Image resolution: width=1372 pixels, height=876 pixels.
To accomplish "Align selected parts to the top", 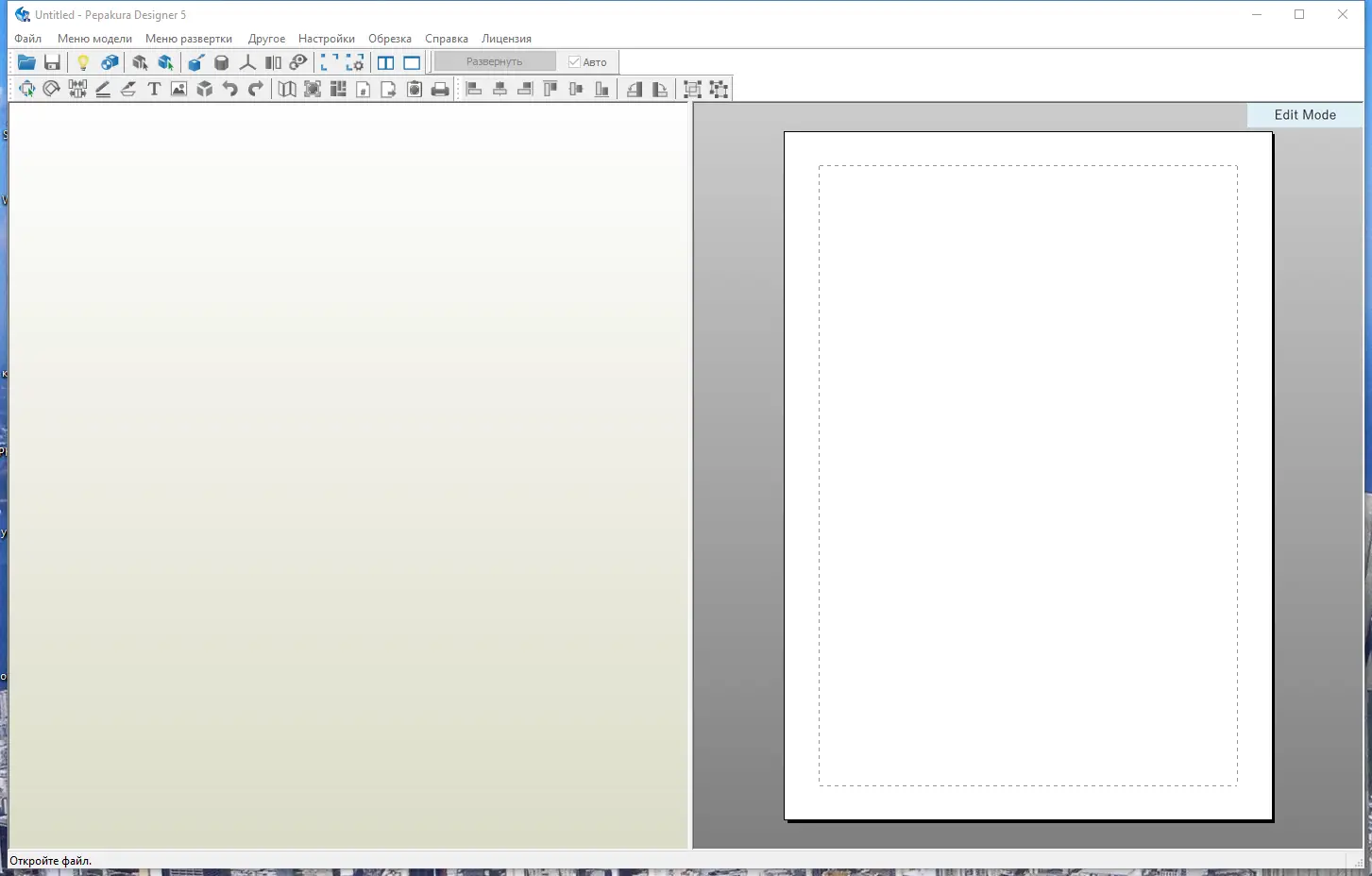I will coord(551,89).
